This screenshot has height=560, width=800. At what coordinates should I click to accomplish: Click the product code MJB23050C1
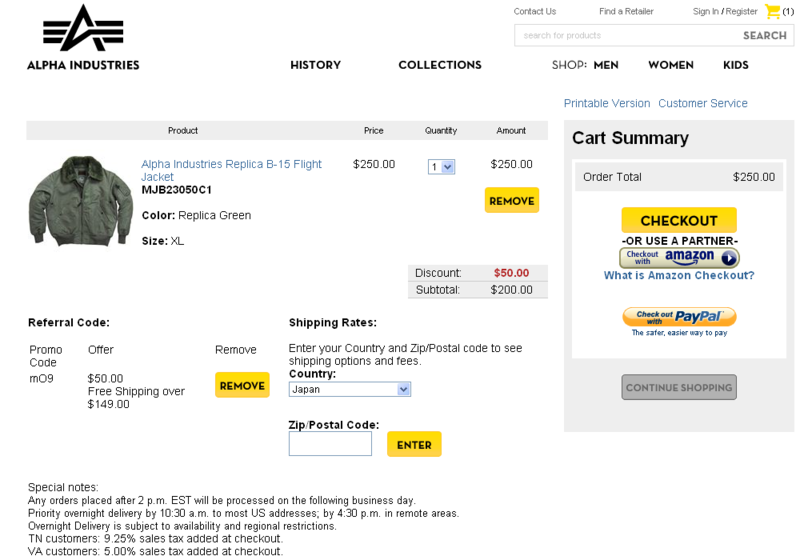tap(177, 190)
